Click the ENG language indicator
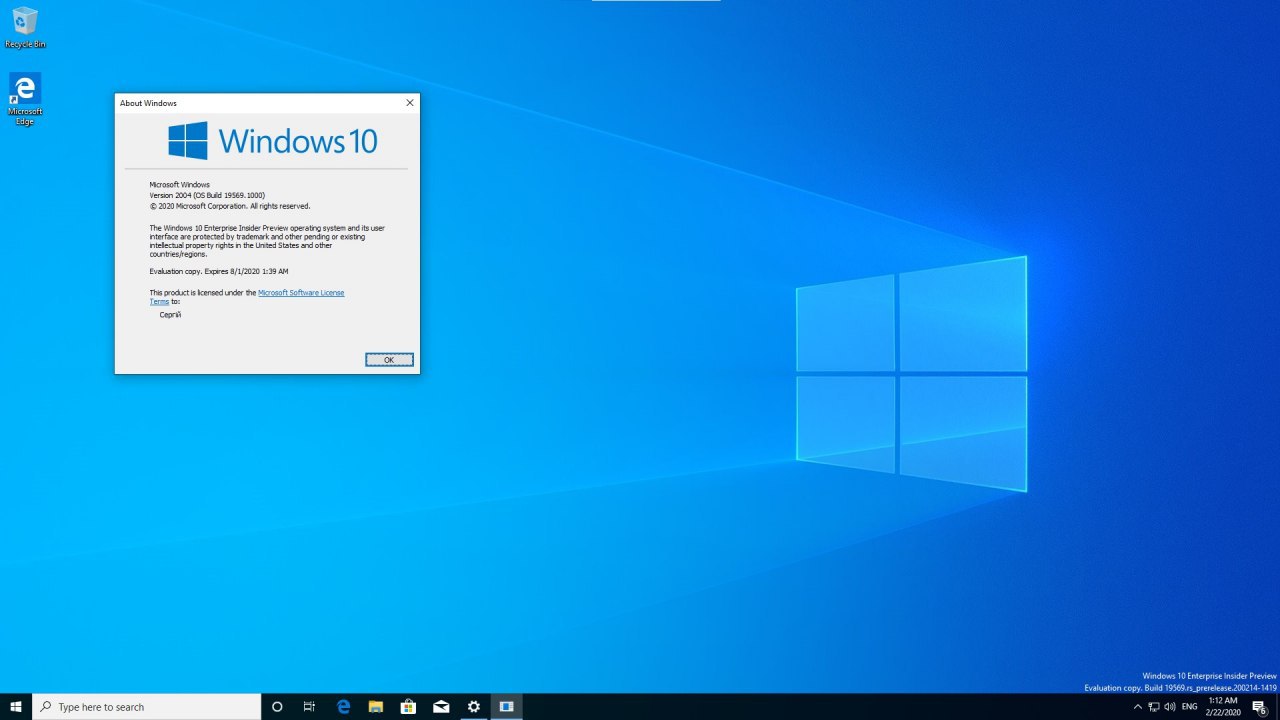 tap(1190, 707)
